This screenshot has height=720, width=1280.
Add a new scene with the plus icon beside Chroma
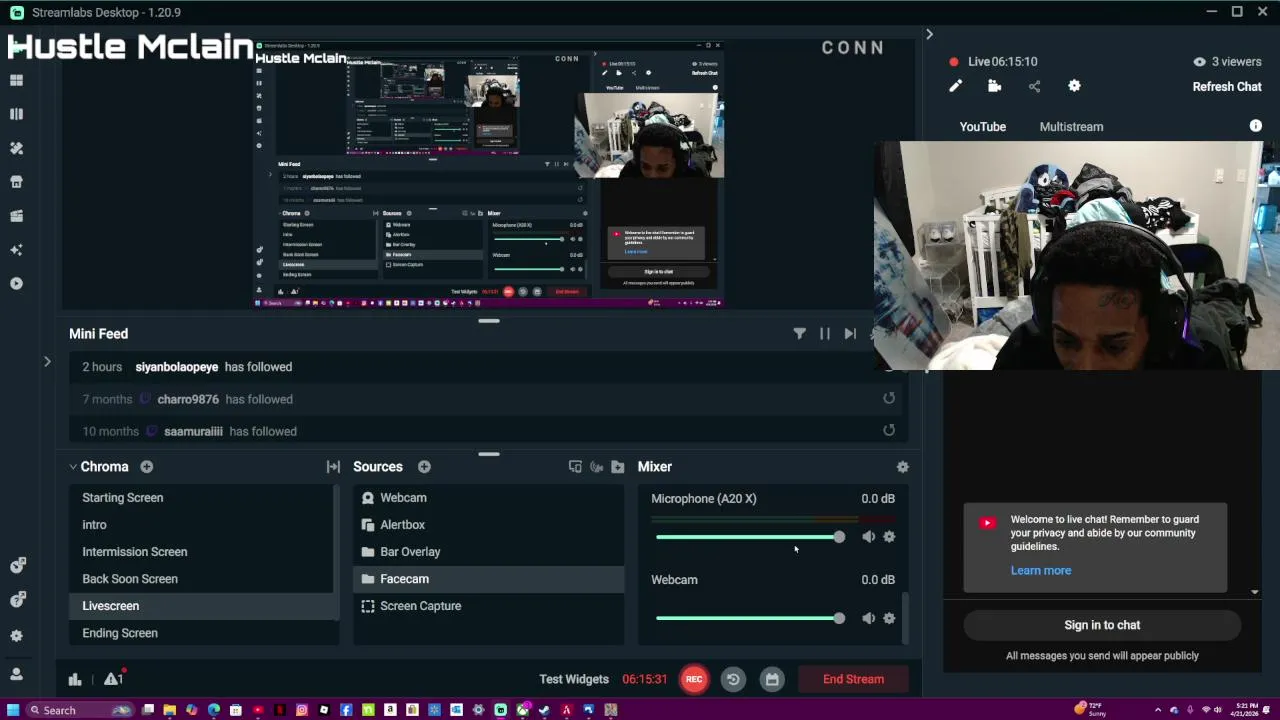click(x=146, y=467)
